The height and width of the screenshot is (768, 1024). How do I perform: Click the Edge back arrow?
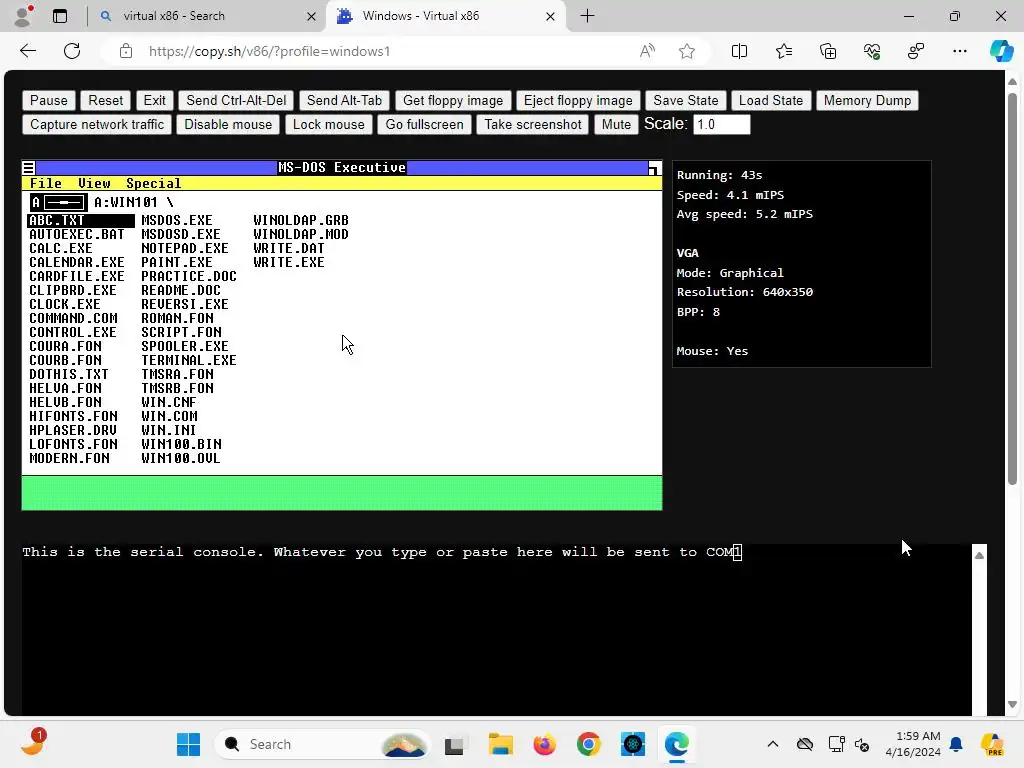pos(28,51)
